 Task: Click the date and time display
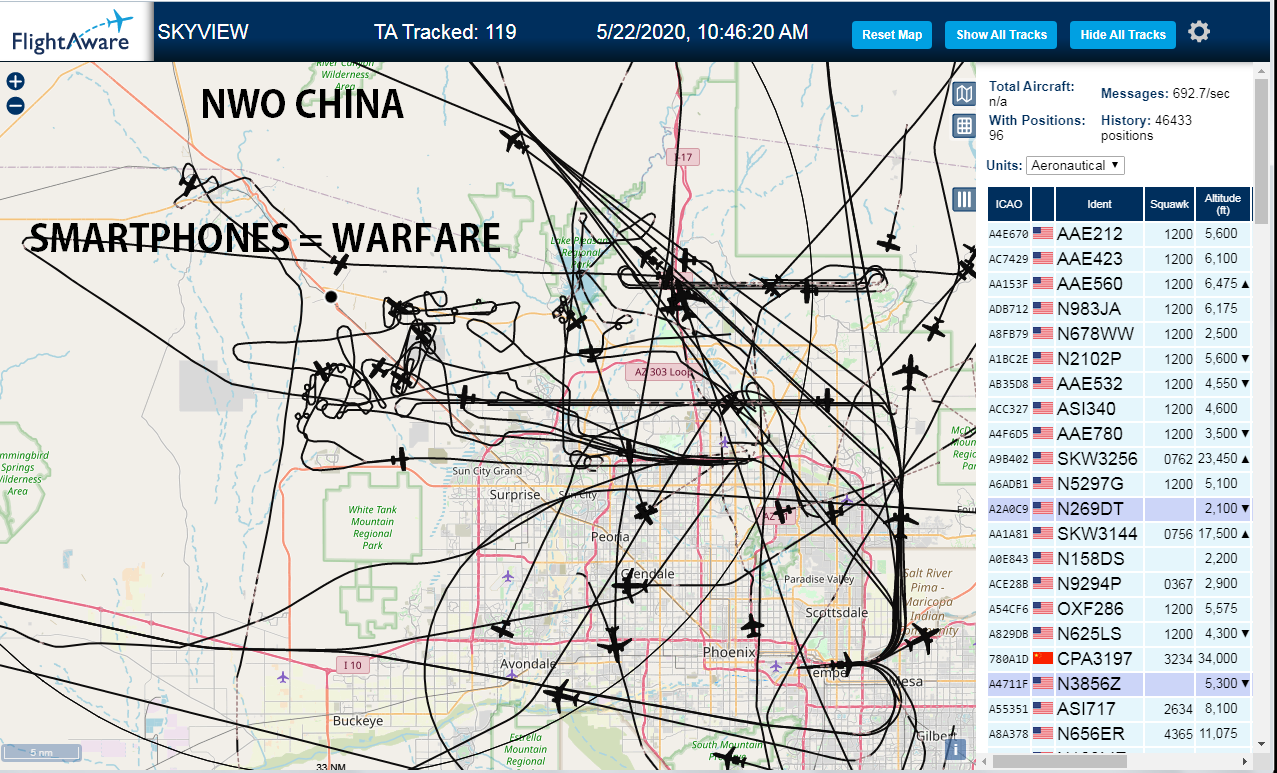702,32
